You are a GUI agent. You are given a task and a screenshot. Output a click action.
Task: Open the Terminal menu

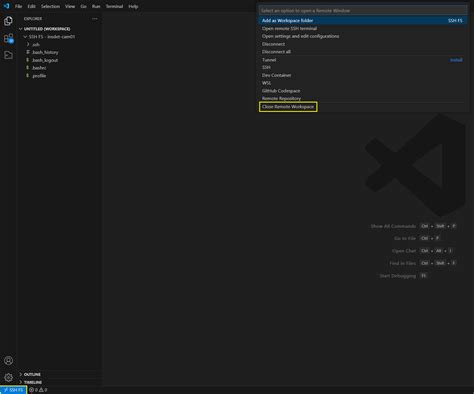point(114,6)
